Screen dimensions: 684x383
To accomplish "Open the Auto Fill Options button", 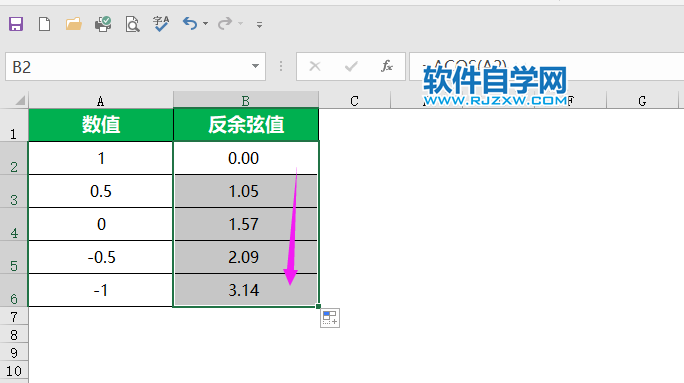I will click(330, 318).
